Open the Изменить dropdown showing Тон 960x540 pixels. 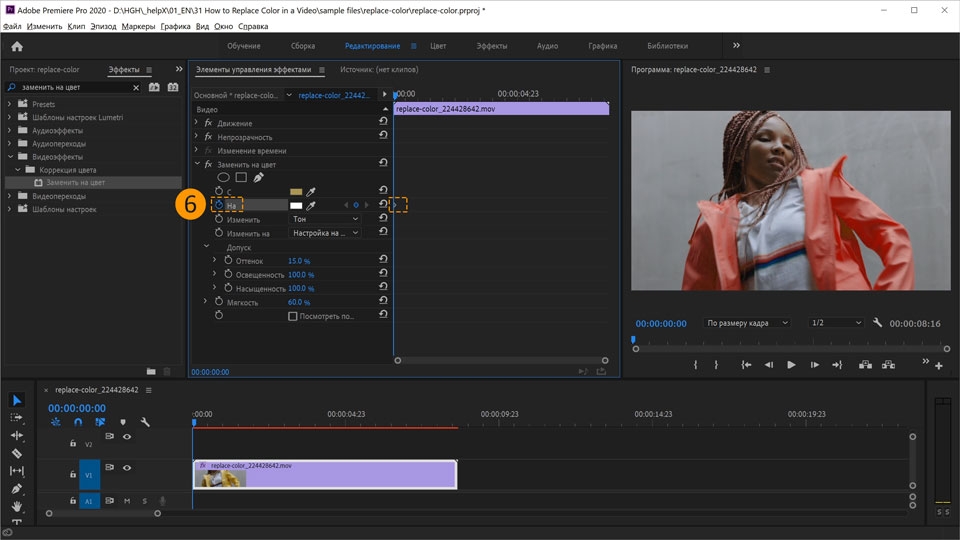coord(325,219)
